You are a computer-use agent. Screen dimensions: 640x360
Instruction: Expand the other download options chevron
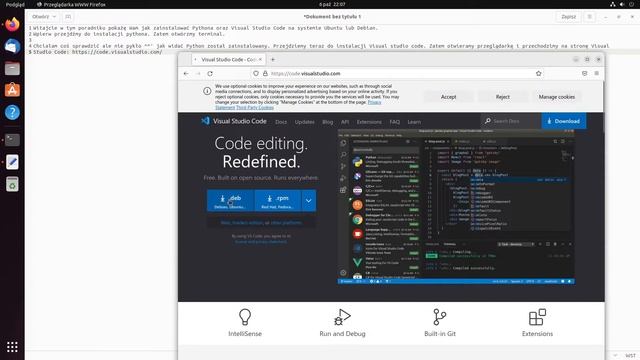point(309,200)
